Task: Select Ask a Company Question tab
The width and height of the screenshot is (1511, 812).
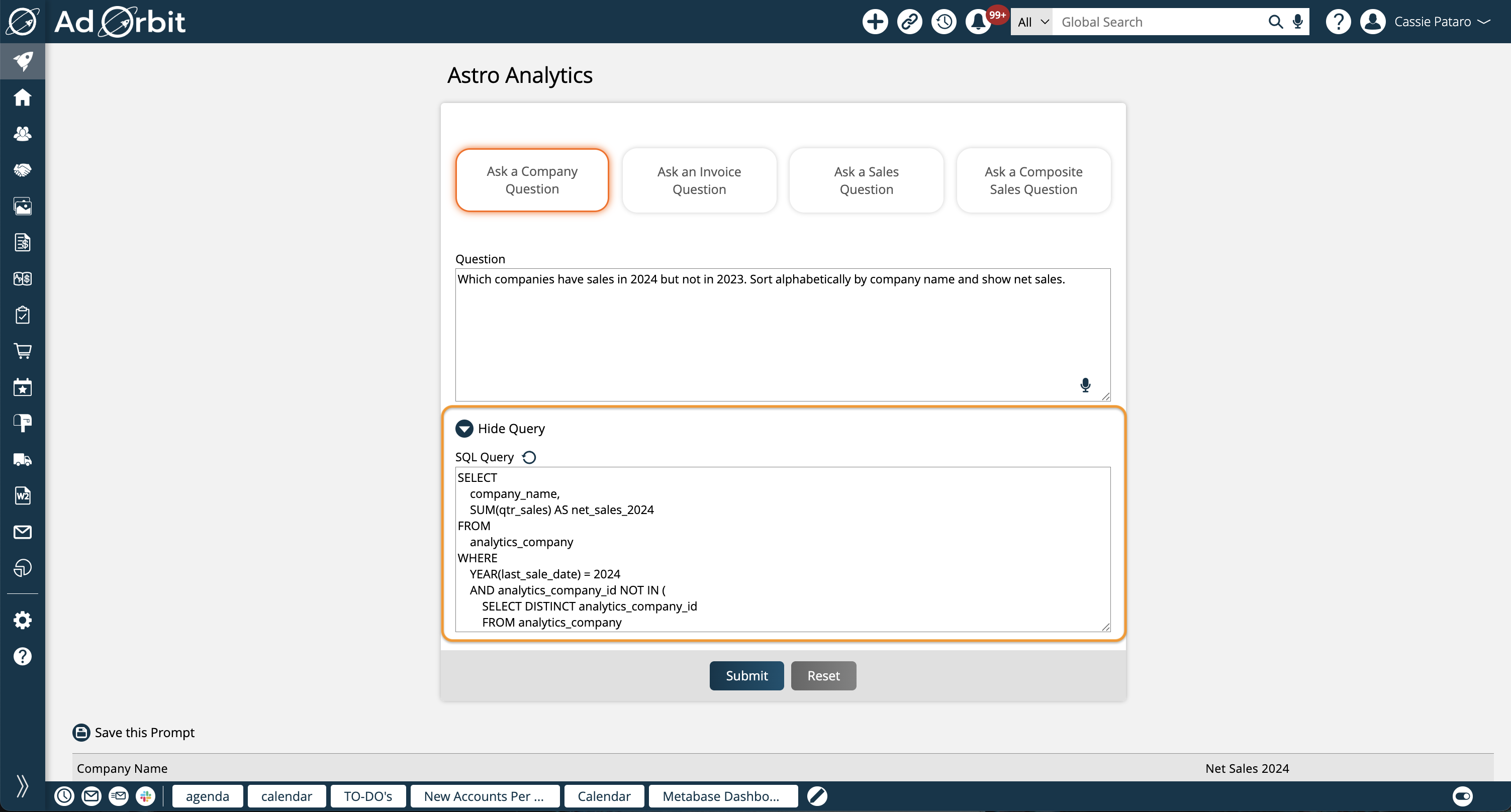Action: coord(532,180)
